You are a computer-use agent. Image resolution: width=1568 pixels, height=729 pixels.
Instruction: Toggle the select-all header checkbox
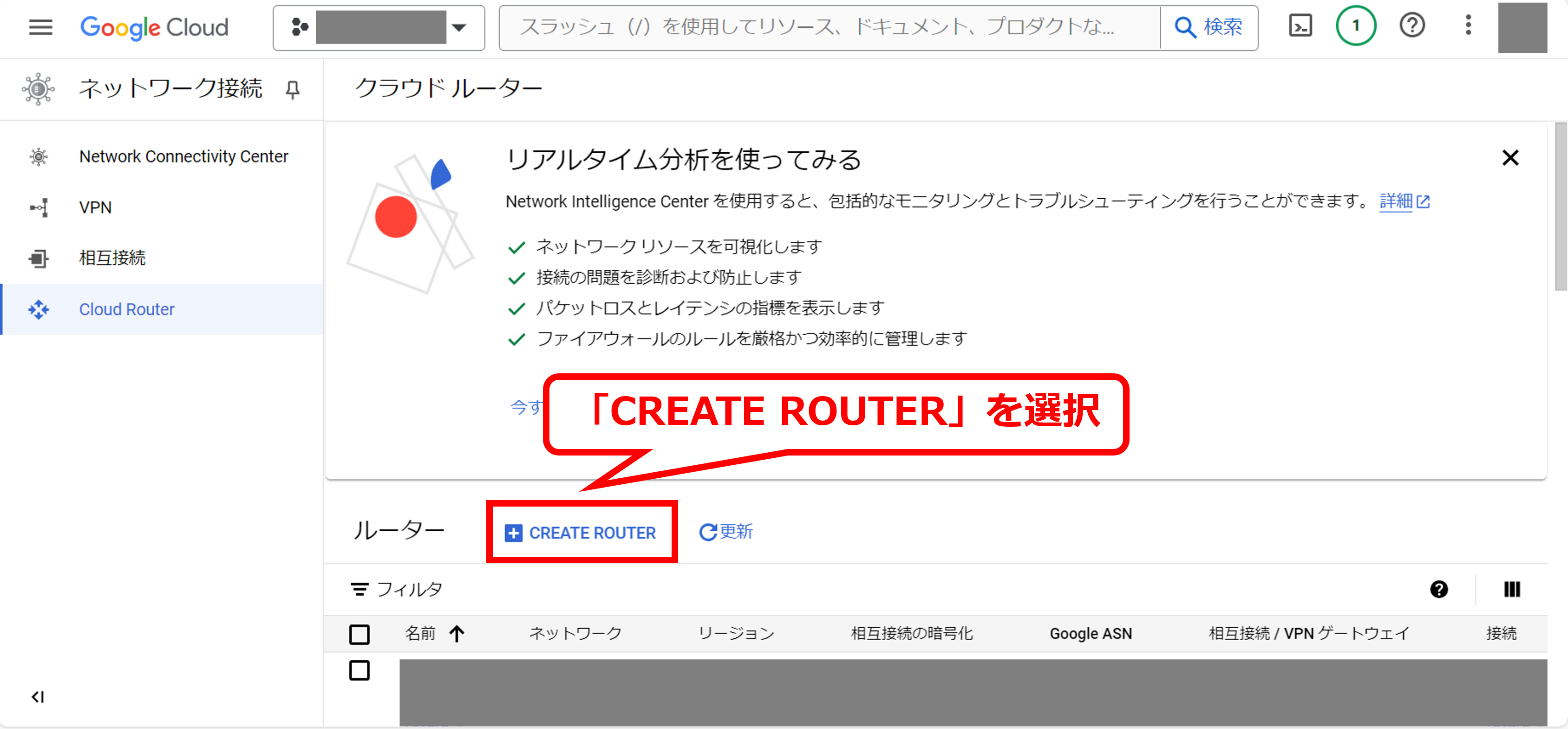pos(359,634)
